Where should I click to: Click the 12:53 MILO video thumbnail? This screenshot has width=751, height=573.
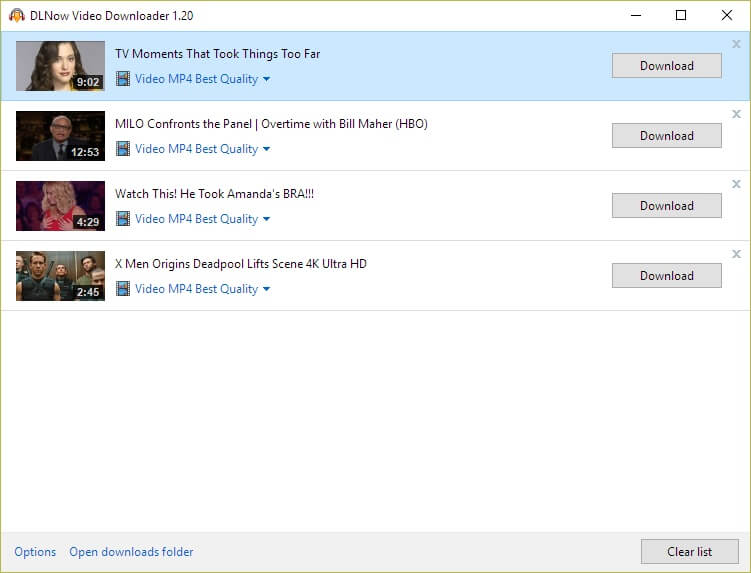[60, 136]
